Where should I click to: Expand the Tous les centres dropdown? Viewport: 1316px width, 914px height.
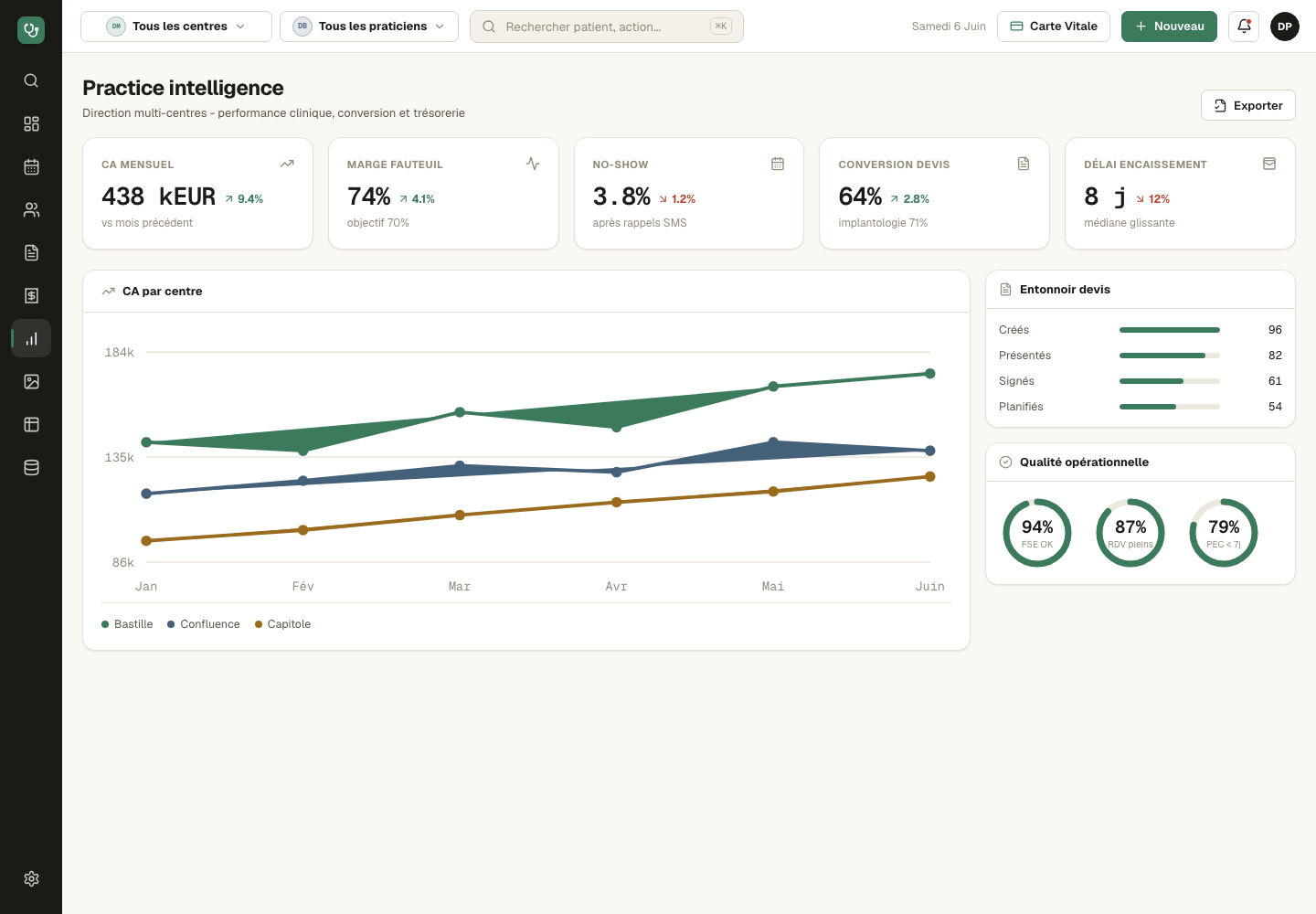click(176, 27)
